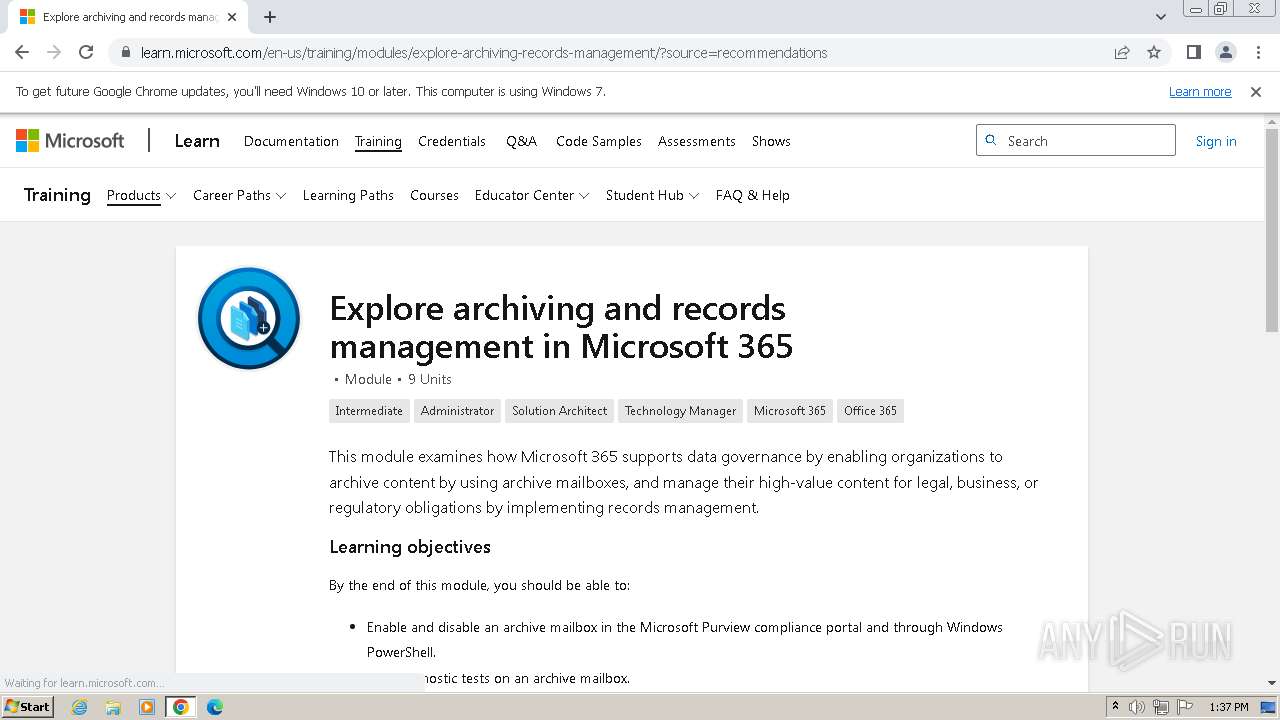Click the Solution Architect tag
This screenshot has height=720, width=1280.
559,411
